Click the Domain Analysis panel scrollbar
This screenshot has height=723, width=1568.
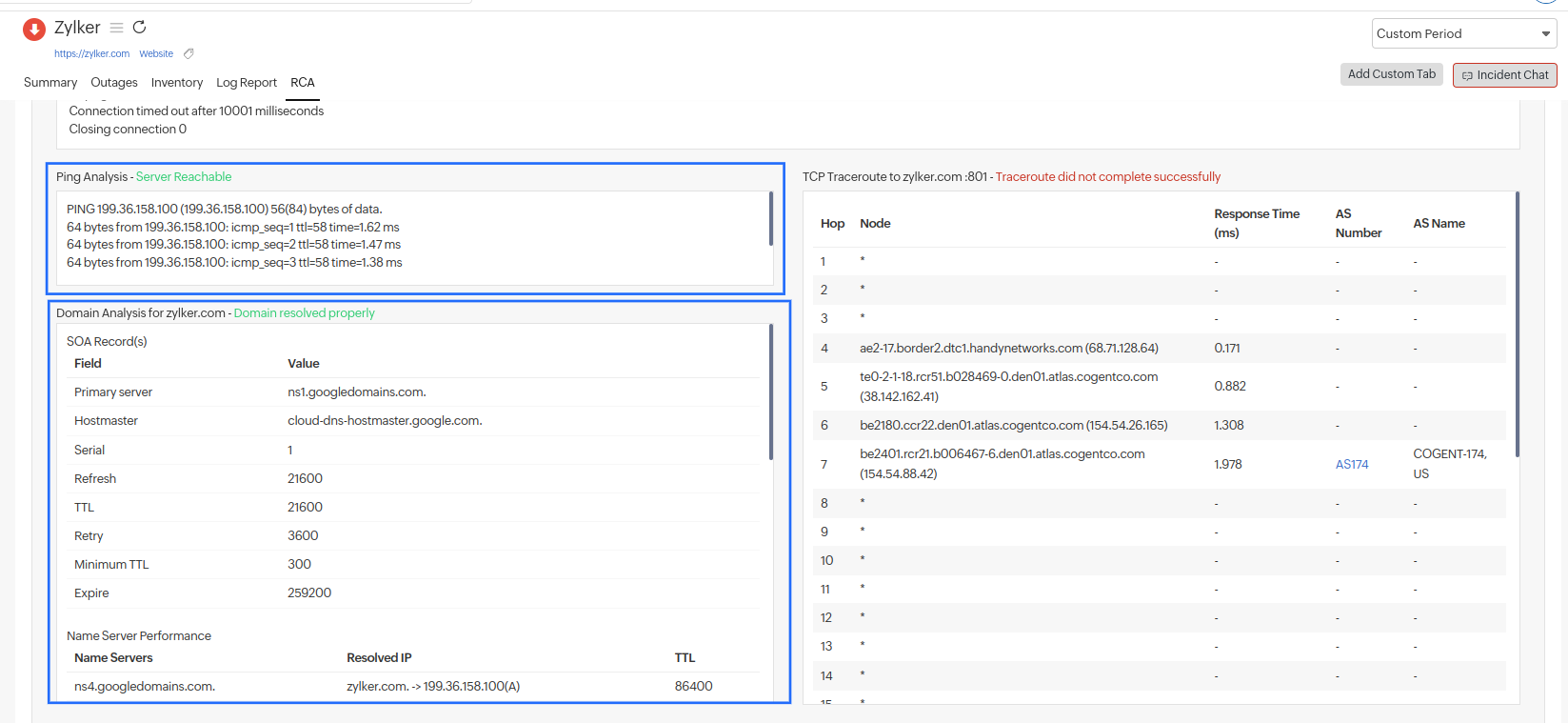[x=770, y=392]
